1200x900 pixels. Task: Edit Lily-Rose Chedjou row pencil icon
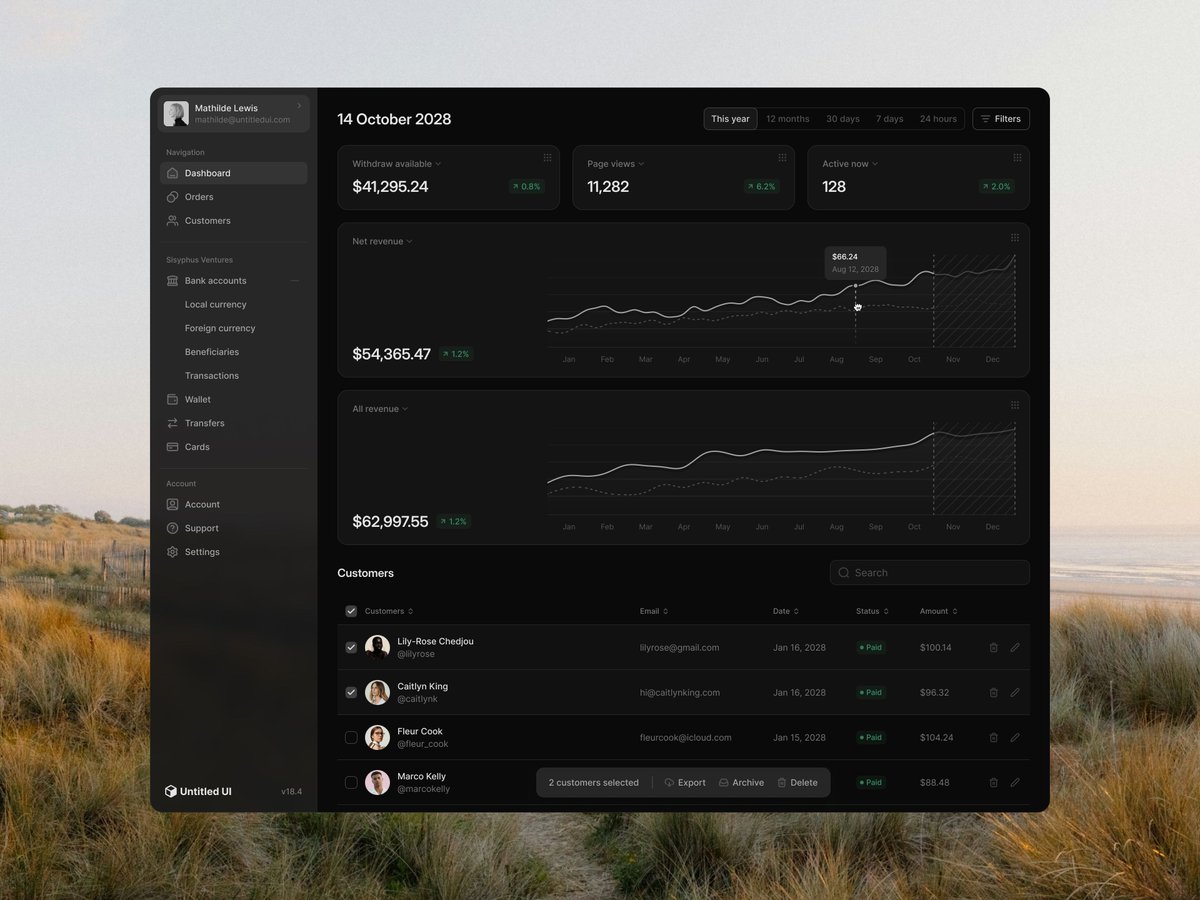click(x=1015, y=648)
